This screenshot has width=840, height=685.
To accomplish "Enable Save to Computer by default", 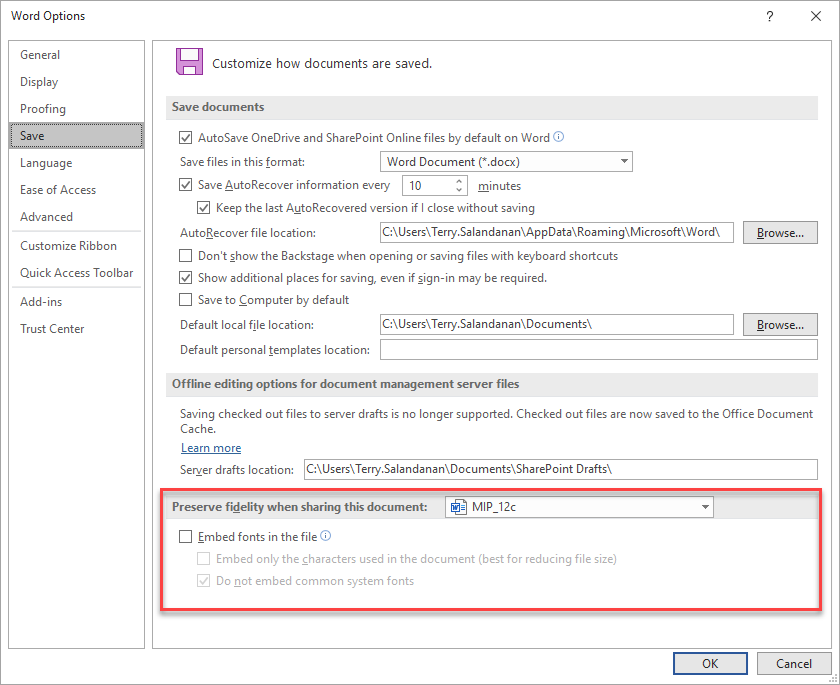I will pyautogui.click(x=185, y=299).
